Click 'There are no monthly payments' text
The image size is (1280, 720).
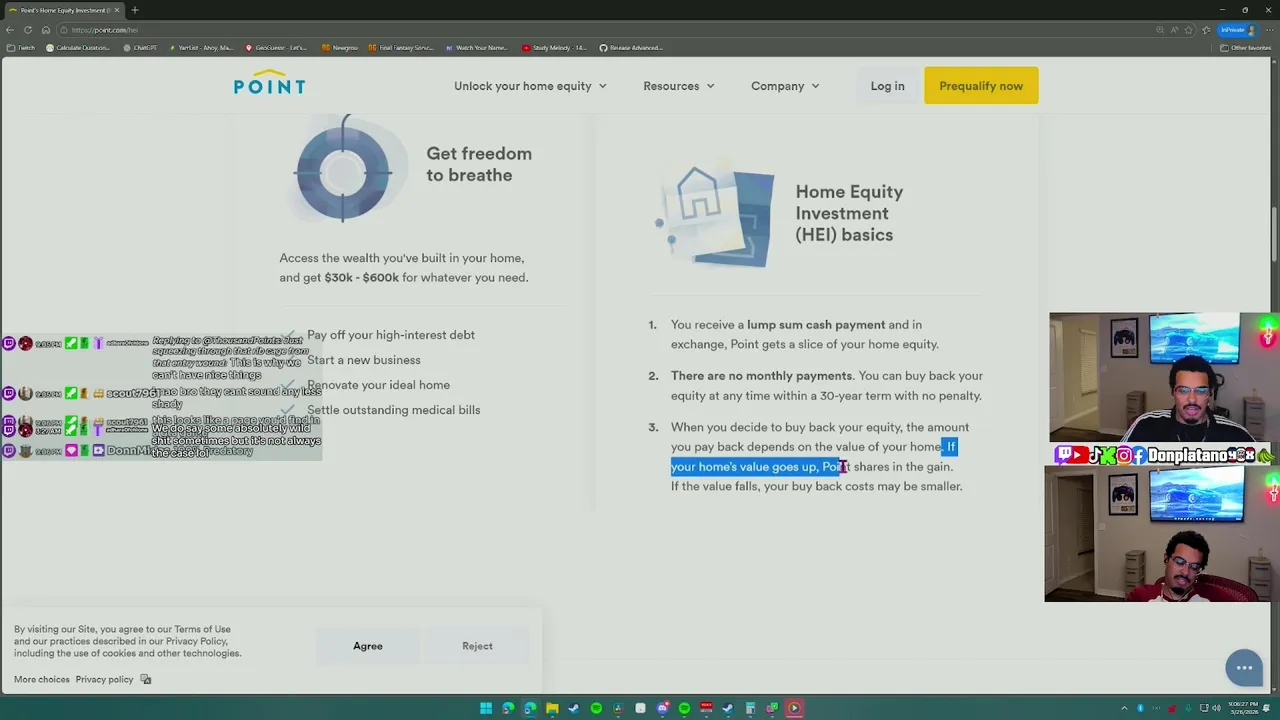(x=761, y=376)
